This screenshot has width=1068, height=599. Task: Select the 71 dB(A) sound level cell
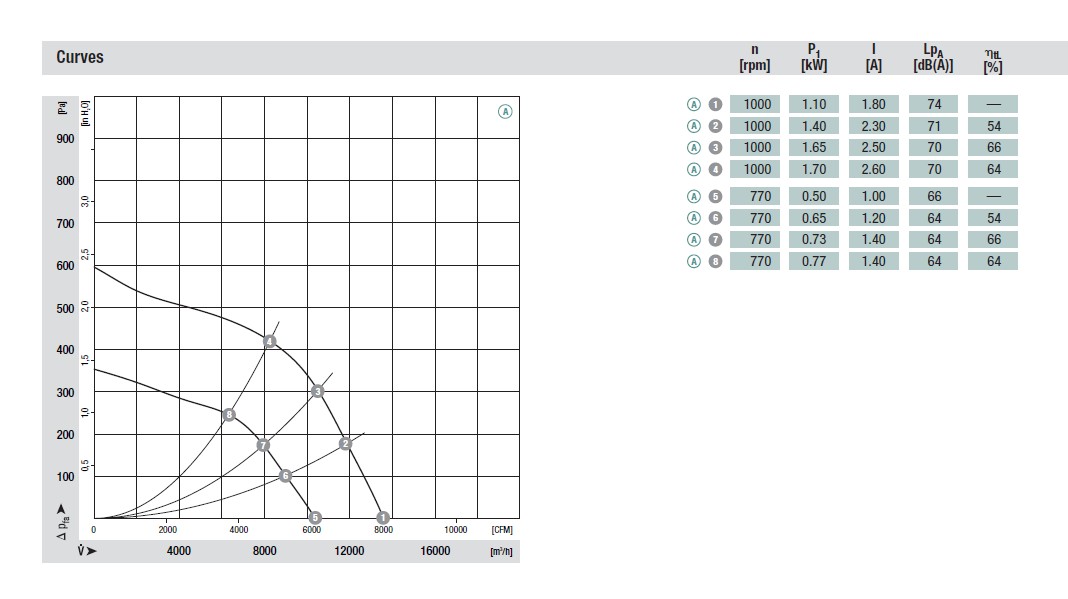coord(934,126)
